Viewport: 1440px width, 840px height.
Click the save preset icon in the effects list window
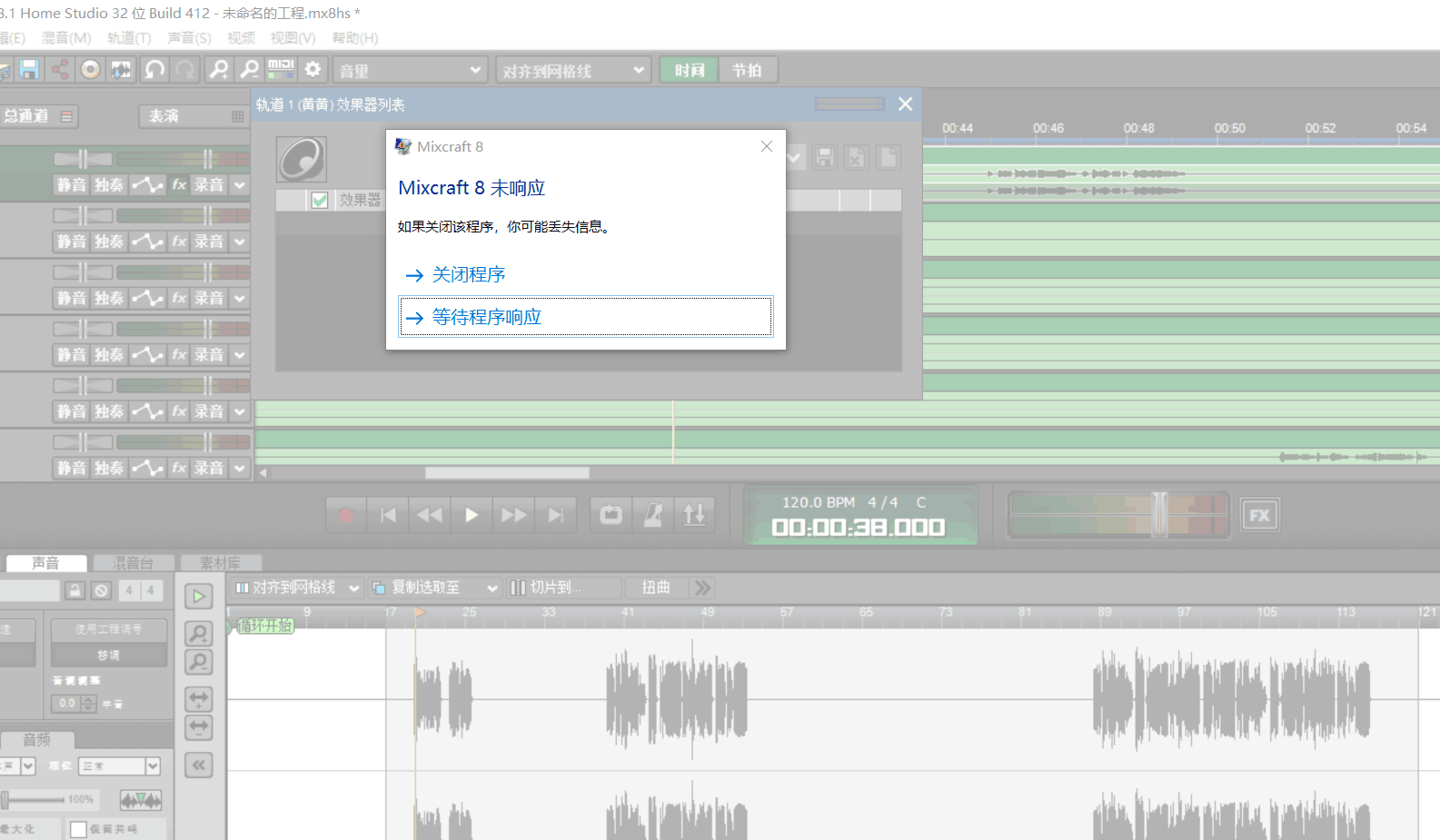(824, 157)
